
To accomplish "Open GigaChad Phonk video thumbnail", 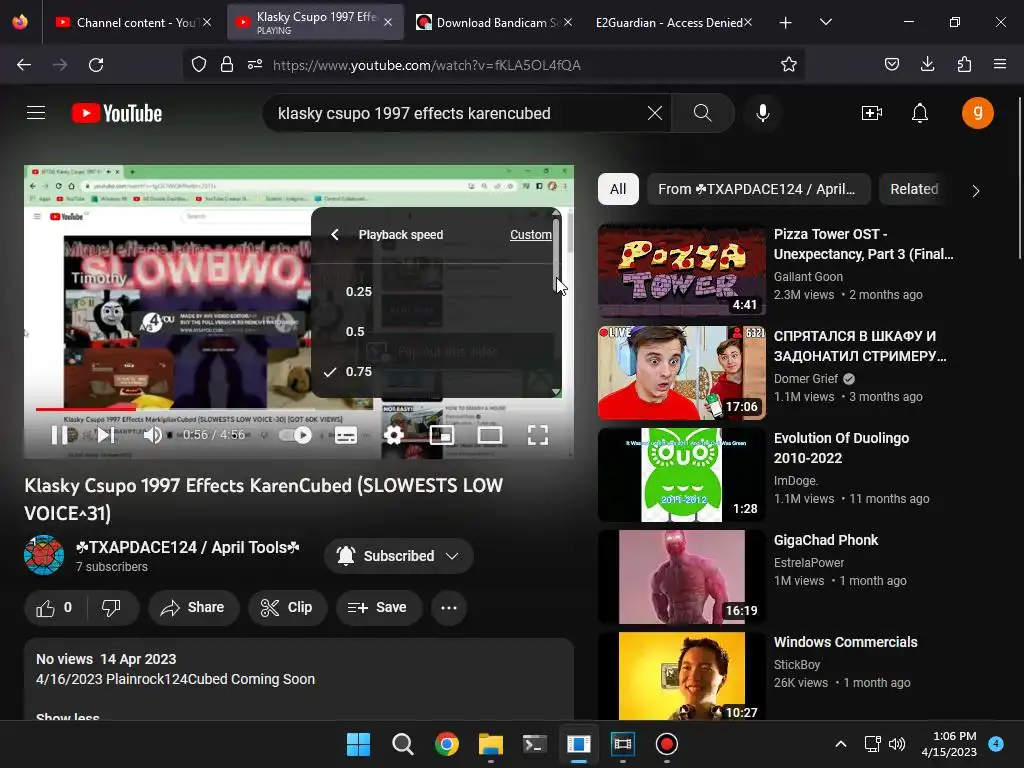I will point(681,577).
